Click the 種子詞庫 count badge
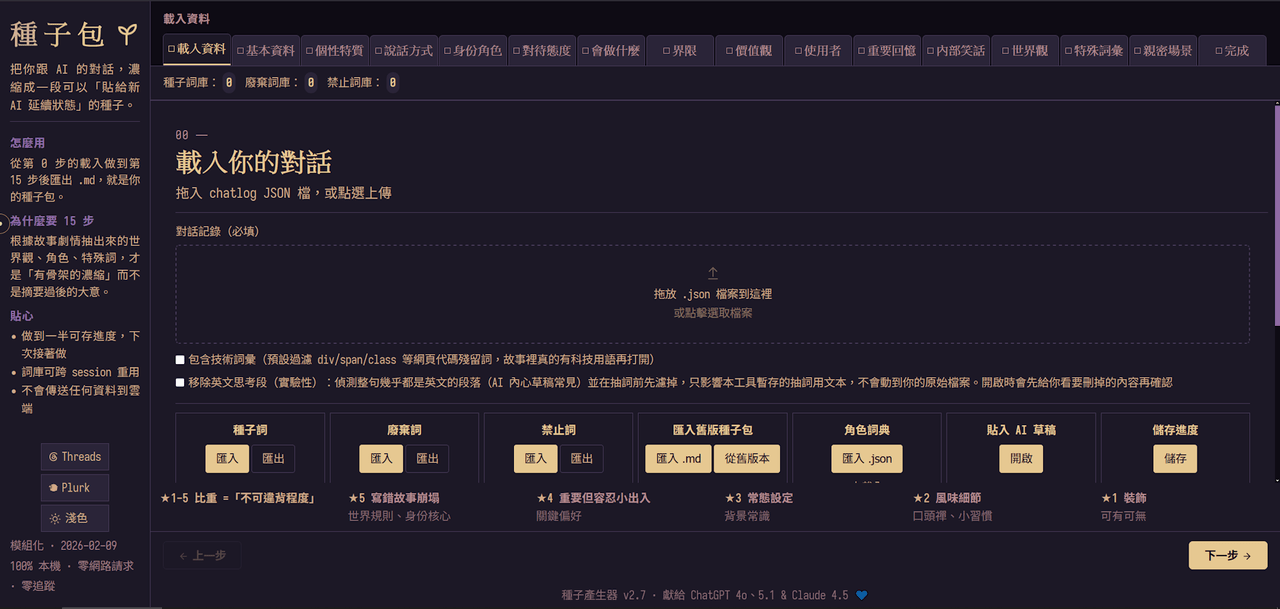Image resolution: width=1280 pixels, height=609 pixels. click(x=229, y=83)
